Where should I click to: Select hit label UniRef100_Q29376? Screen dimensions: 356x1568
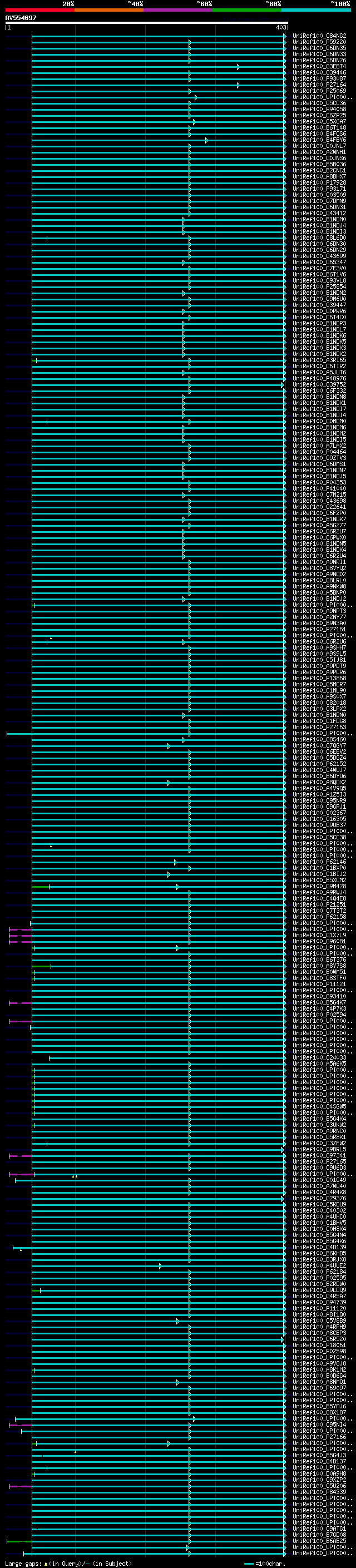pos(319,1198)
